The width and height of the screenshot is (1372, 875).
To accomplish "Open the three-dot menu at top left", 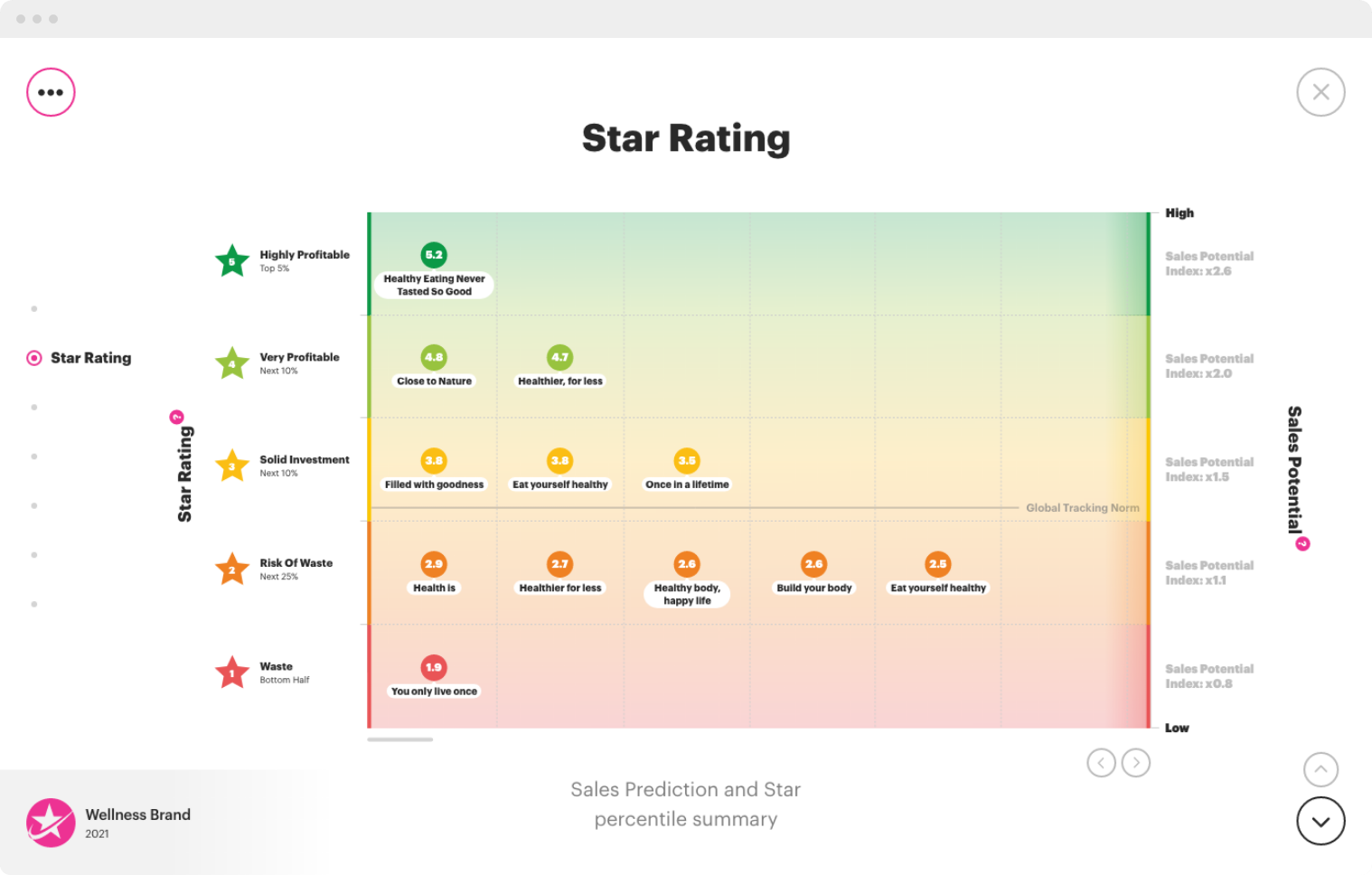I will 51,91.
